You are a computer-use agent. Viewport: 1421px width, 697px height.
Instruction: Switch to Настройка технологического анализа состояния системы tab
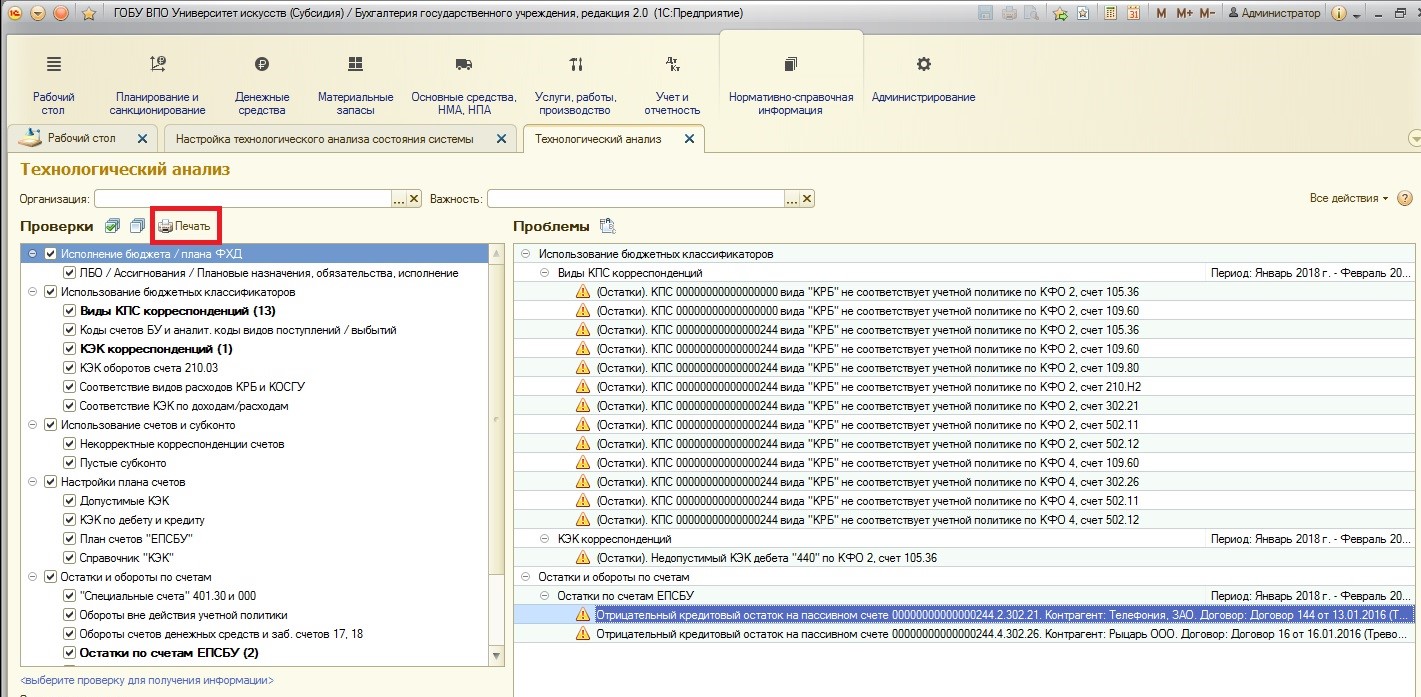(x=324, y=139)
